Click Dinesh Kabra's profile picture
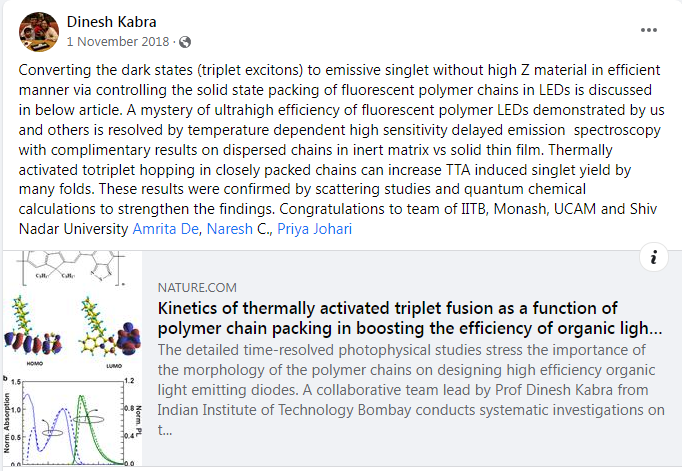 pos(36,31)
